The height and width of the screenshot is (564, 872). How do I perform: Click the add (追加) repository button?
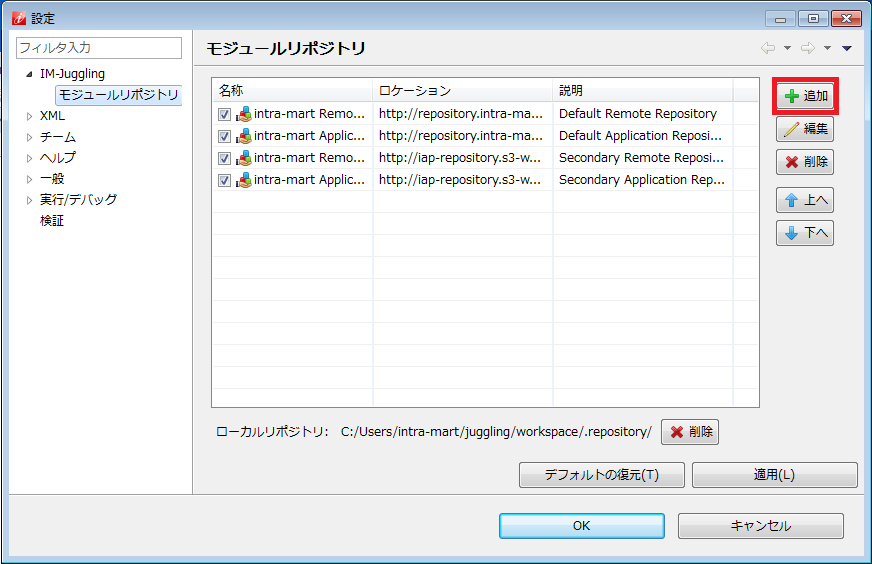(805, 96)
